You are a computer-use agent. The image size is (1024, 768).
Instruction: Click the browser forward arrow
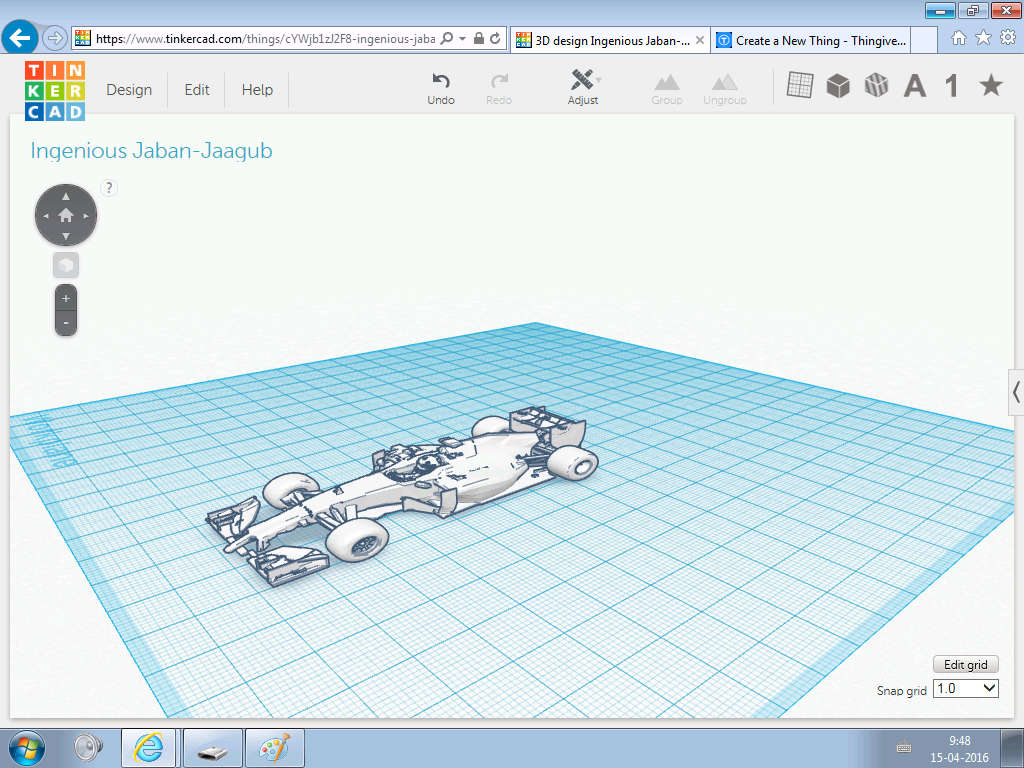(55, 39)
